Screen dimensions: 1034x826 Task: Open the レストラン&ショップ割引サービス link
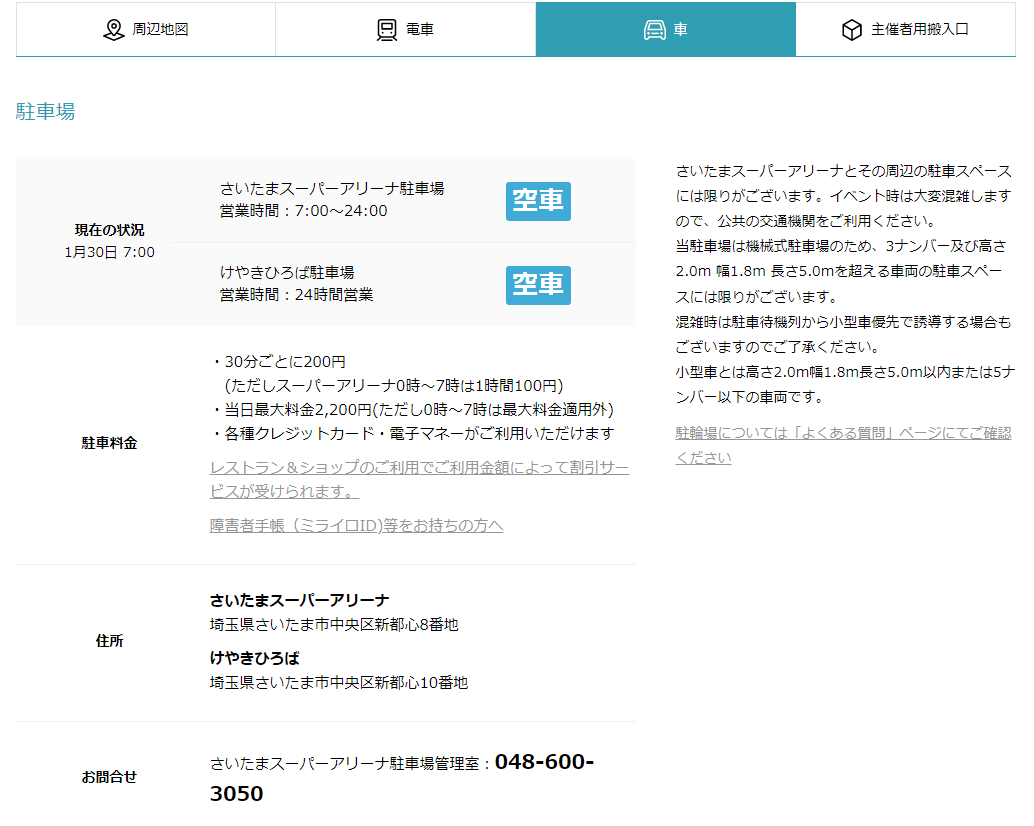click(419, 479)
